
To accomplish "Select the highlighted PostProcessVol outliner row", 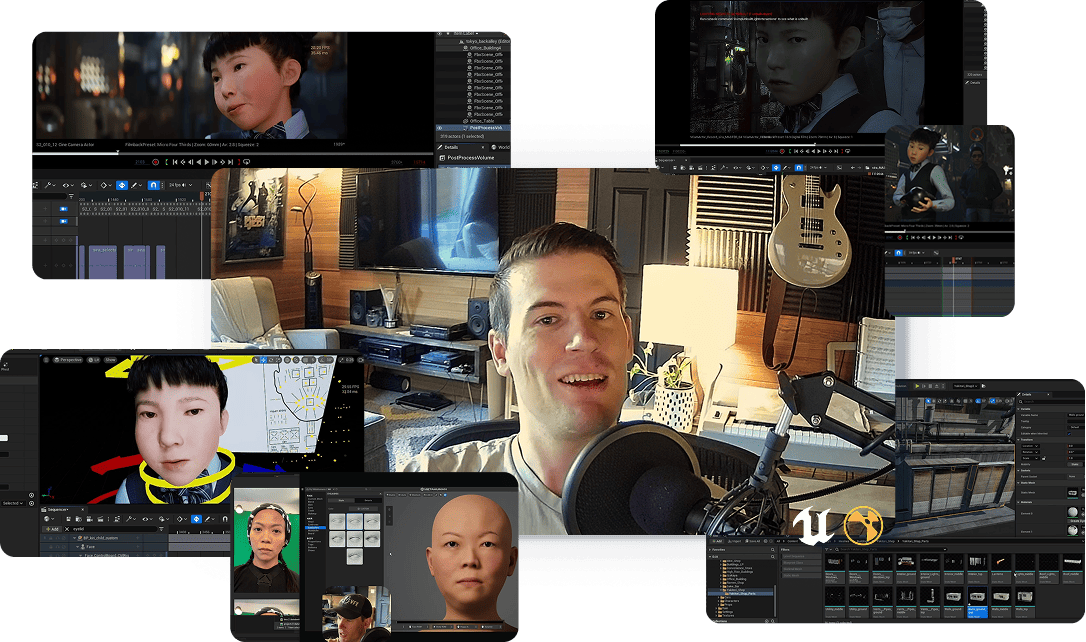I will 475,127.
